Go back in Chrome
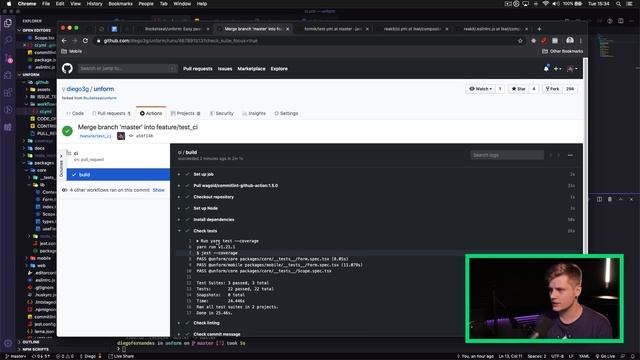The width and height of the screenshot is (640, 360). (x=64, y=41)
